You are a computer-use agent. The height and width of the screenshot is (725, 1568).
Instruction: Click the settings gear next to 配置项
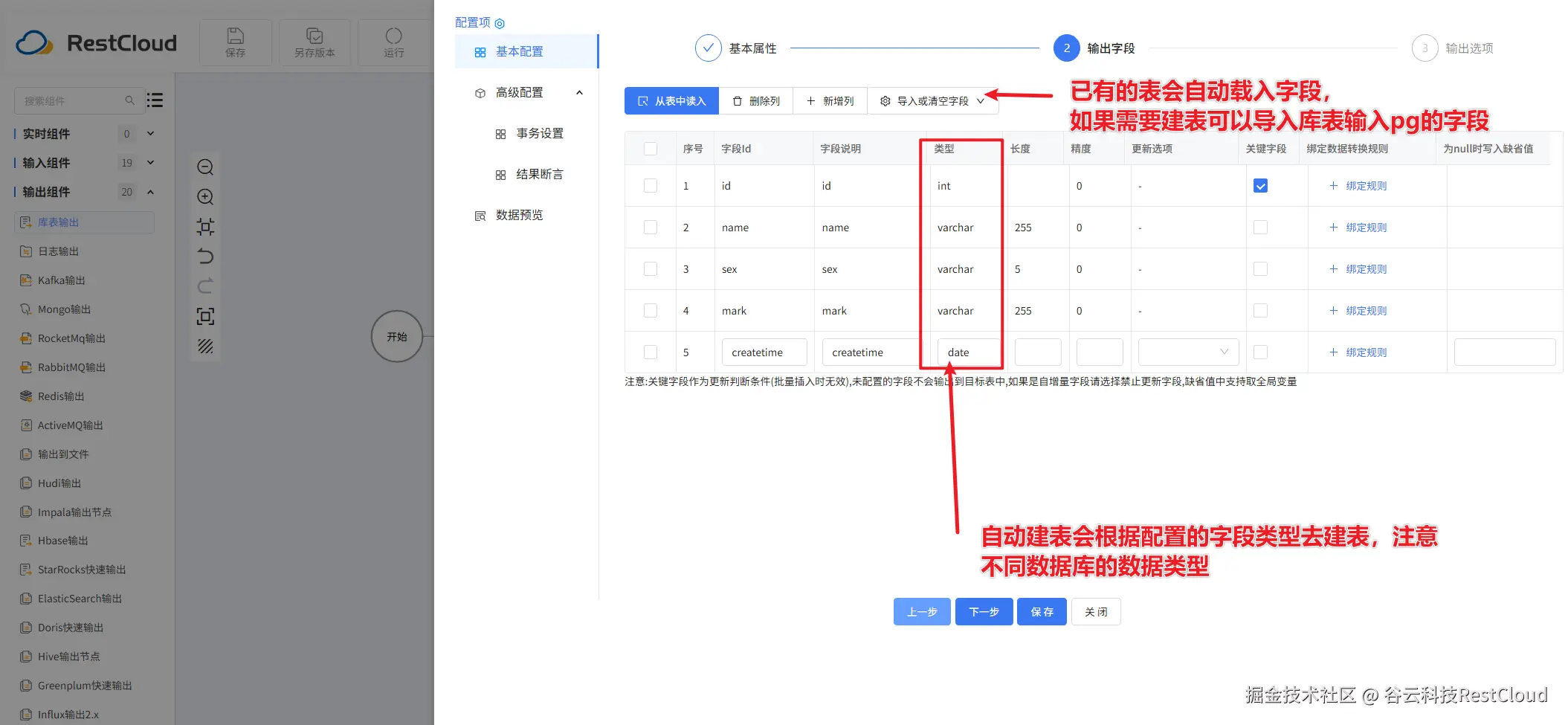point(500,22)
